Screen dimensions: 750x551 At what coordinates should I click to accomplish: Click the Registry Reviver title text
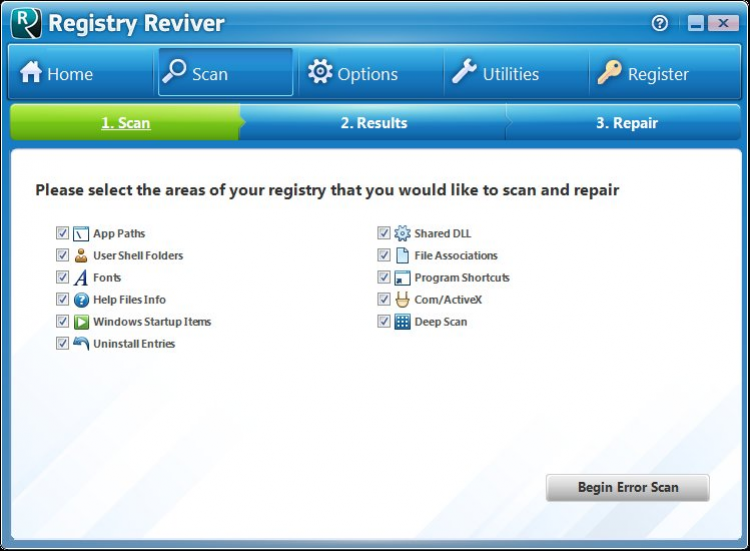coord(136,23)
